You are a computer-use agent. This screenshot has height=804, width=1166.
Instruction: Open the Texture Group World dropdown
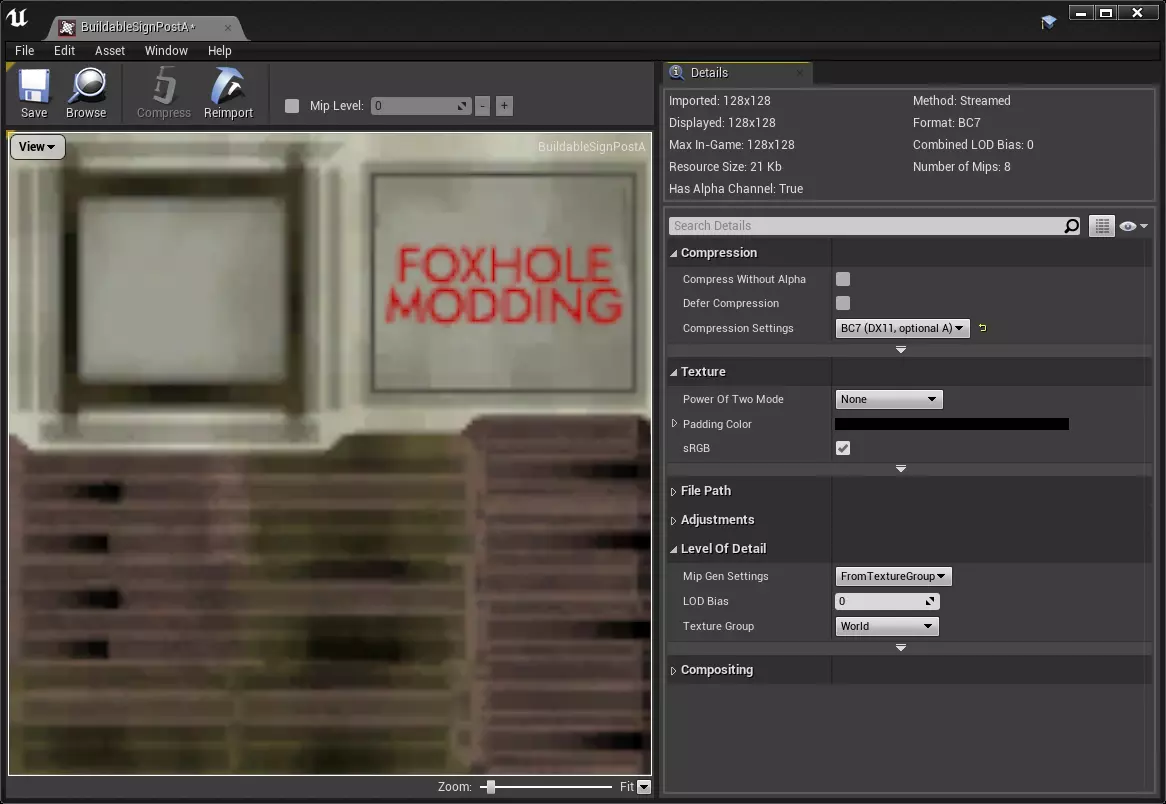click(888, 627)
